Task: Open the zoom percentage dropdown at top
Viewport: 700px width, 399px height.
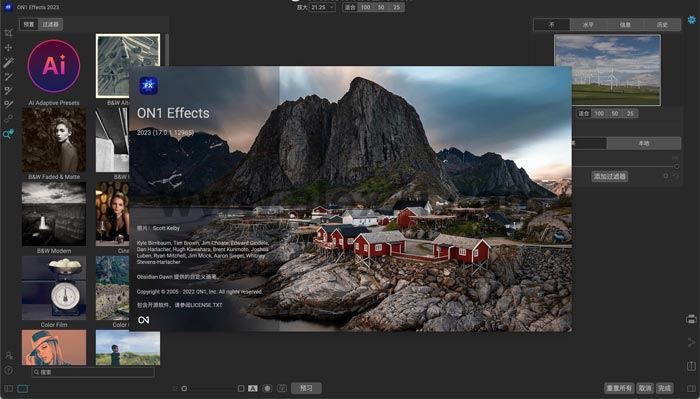Action: (x=323, y=7)
